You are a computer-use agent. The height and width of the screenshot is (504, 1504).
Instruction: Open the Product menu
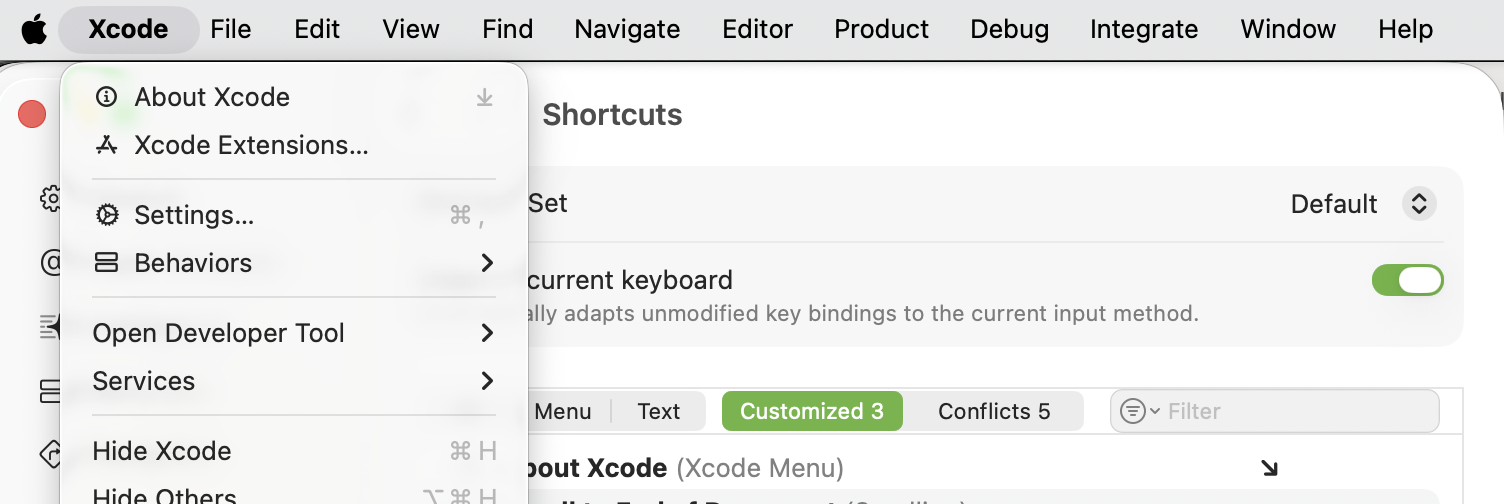tap(881, 30)
